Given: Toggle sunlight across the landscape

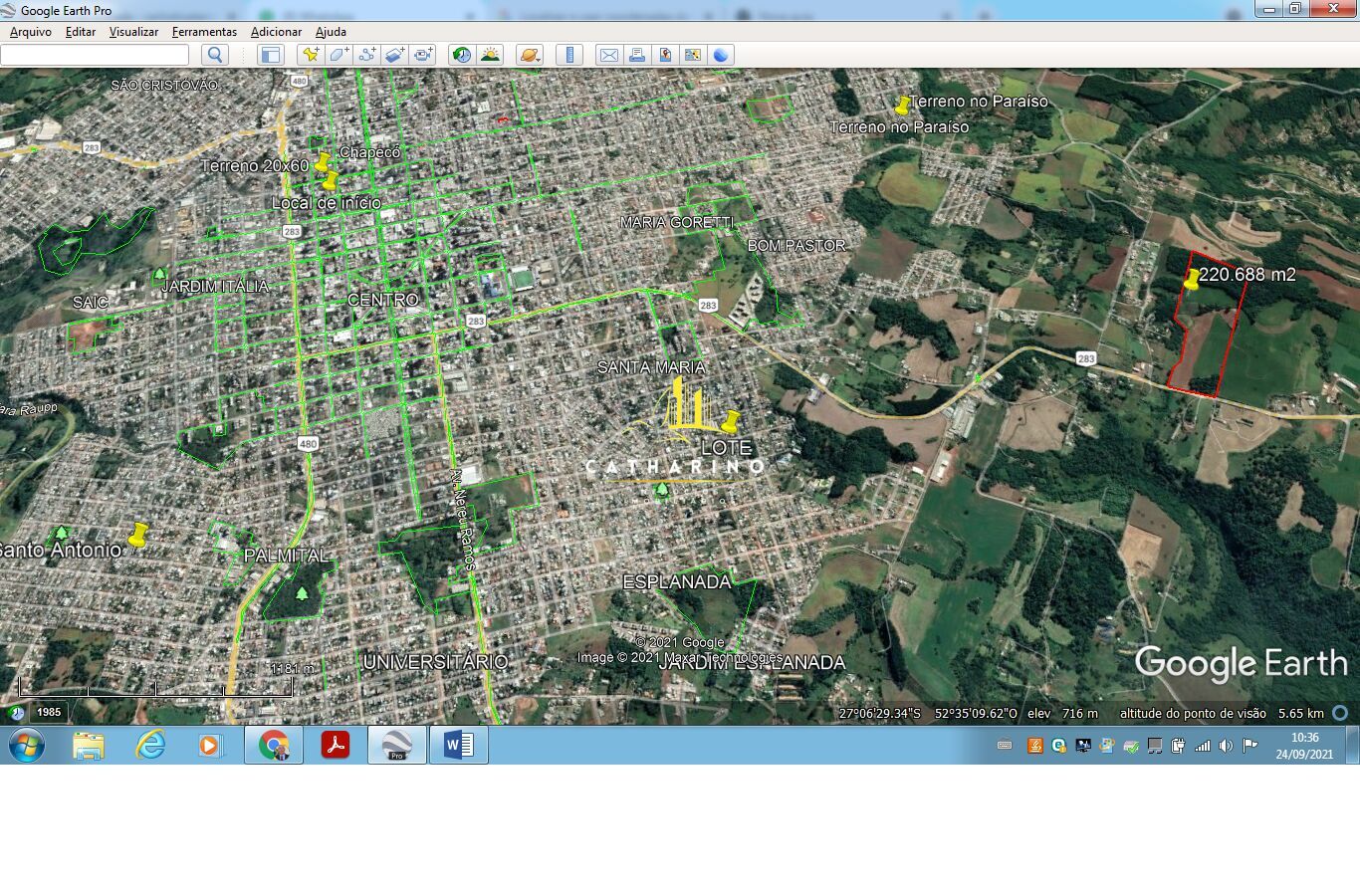Looking at the screenshot, I should tap(490, 55).
